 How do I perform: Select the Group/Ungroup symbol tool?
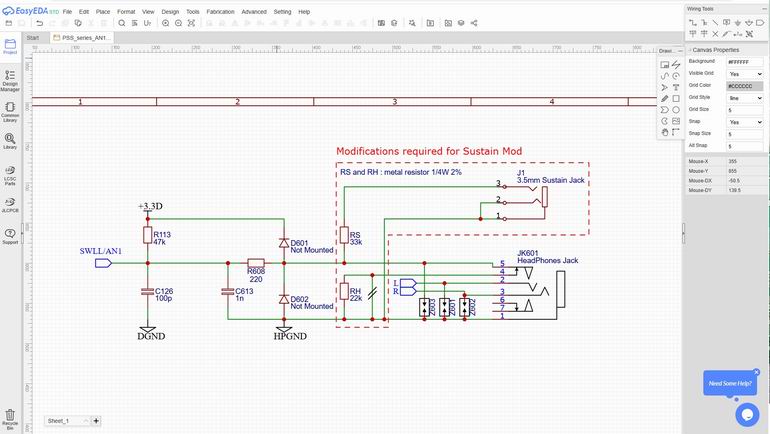point(749,34)
